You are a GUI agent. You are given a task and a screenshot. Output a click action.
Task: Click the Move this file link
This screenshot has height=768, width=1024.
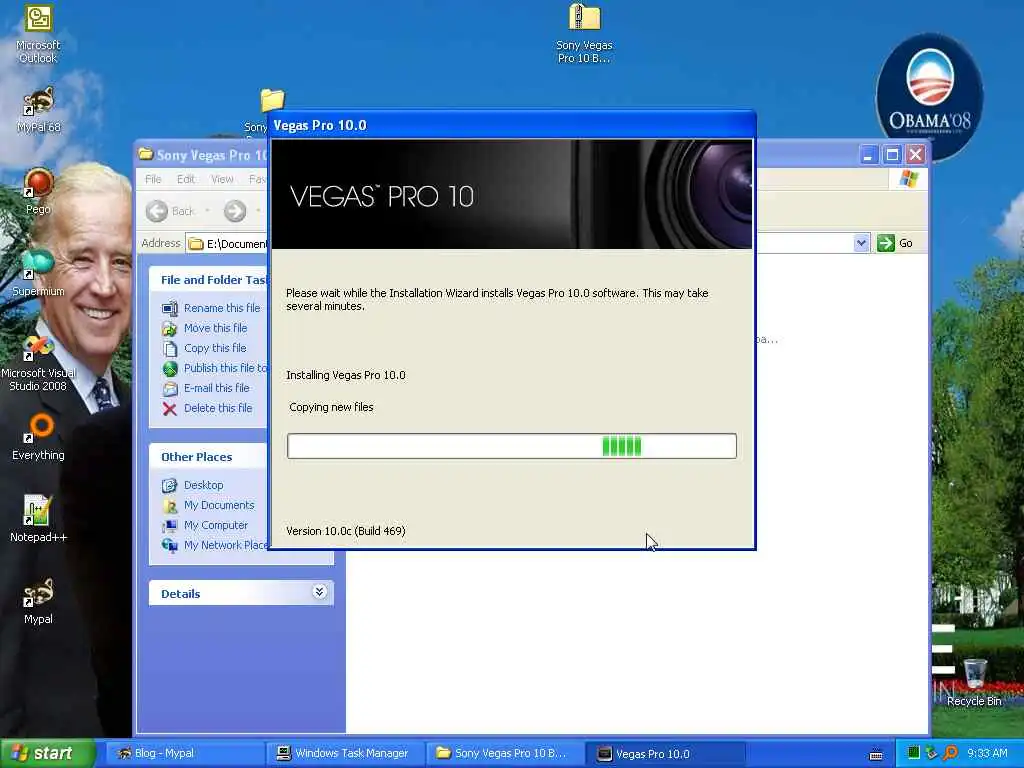216,328
